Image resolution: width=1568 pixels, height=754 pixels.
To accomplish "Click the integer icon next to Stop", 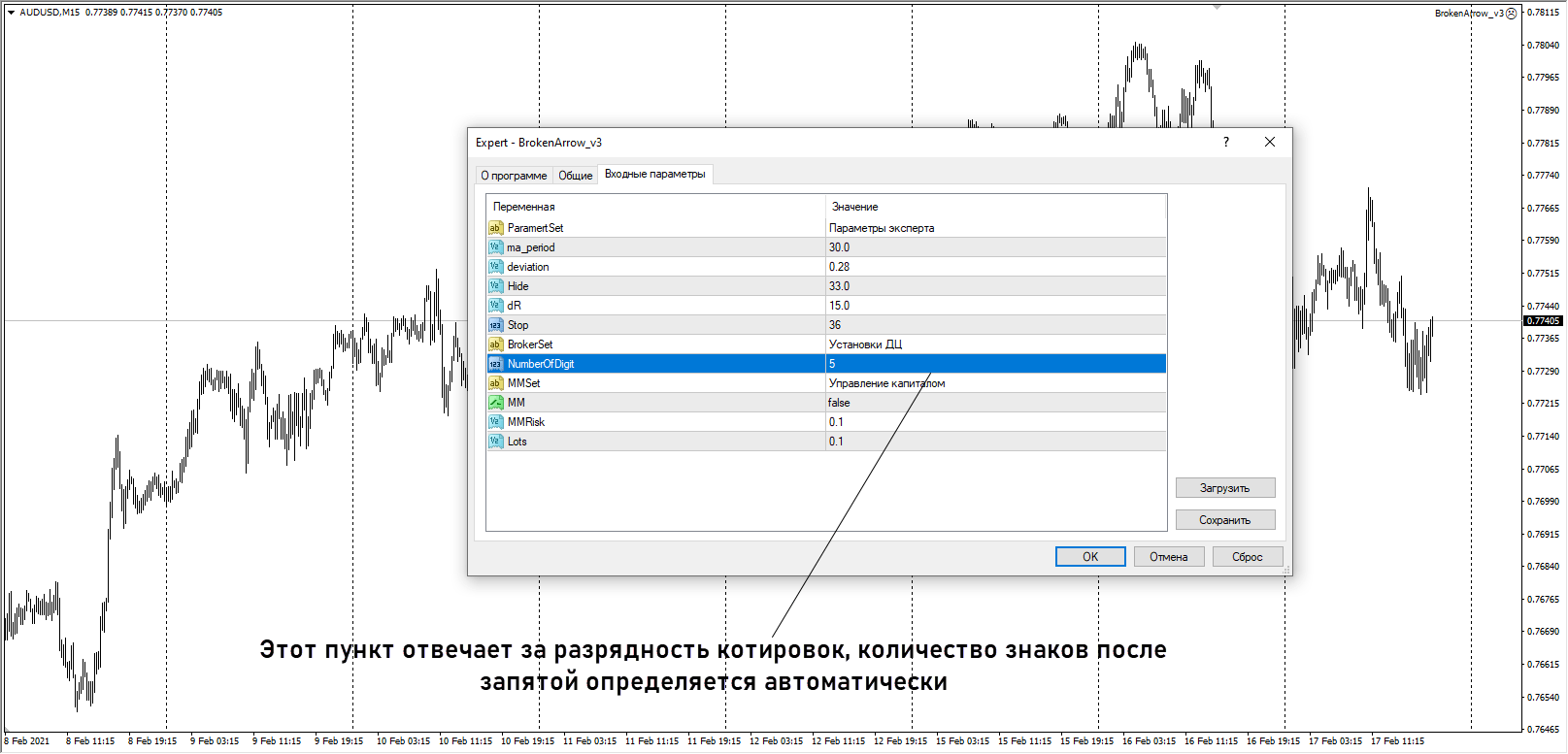I will [x=495, y=325].
